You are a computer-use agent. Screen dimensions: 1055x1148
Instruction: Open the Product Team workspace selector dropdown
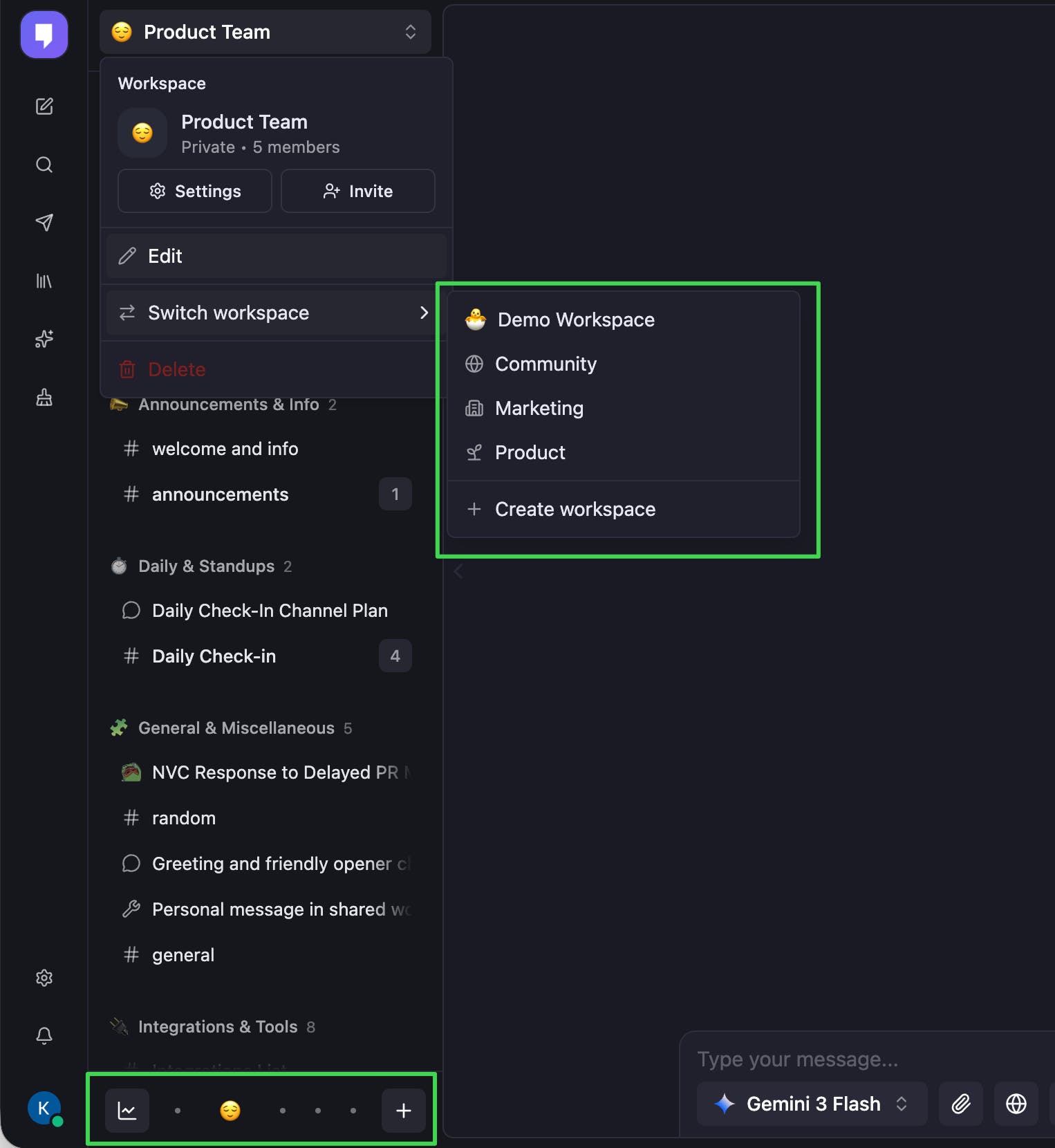tap(265, 32)
